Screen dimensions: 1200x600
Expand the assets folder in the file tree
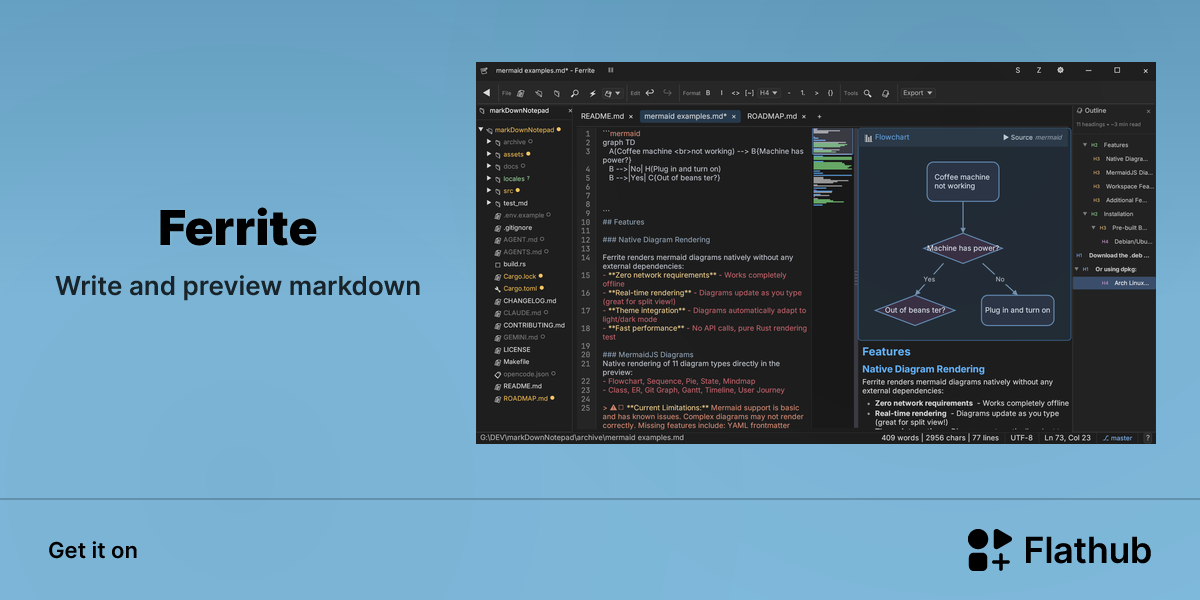[489, 154]
